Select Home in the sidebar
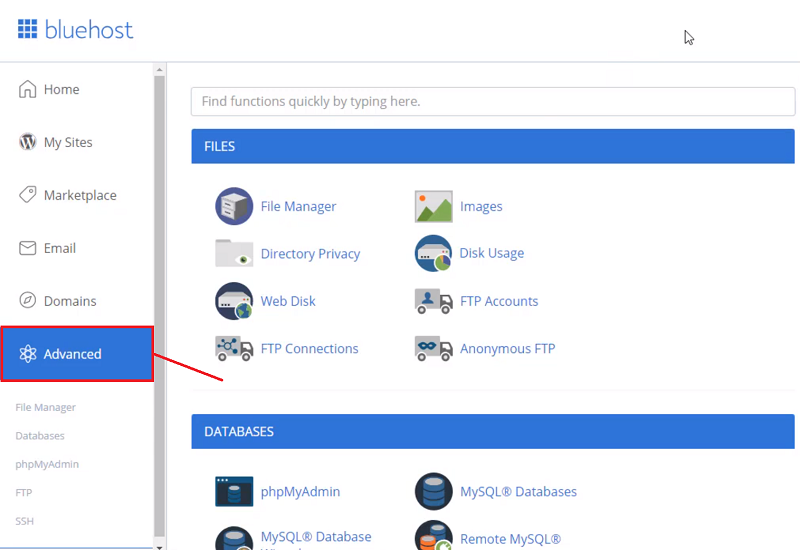800x550 pixels. coord(61,90)
